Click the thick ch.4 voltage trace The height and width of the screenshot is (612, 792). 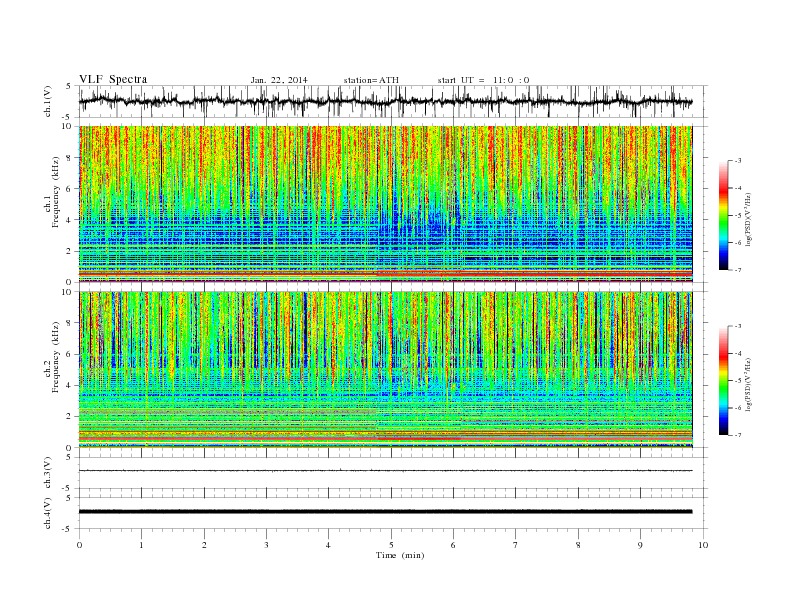[386, 512]
